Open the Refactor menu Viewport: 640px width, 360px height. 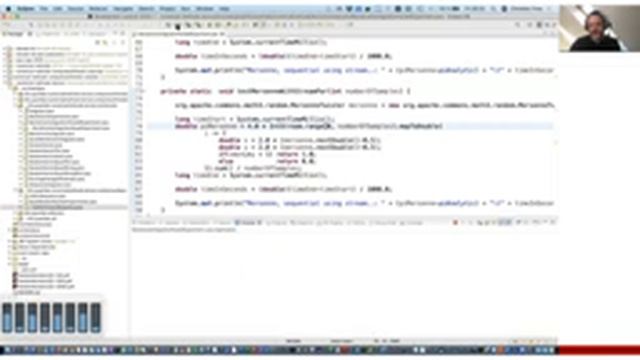(98, 9)
